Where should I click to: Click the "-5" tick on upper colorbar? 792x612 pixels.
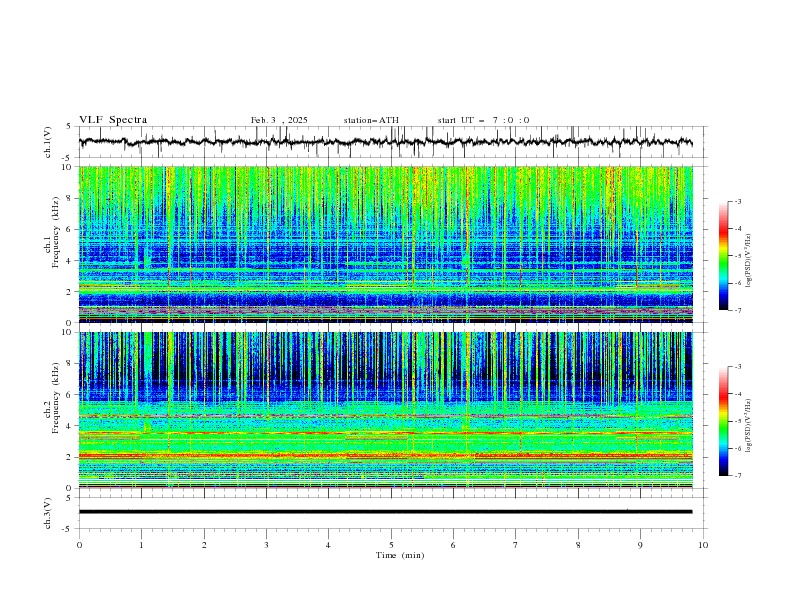pyautogui.click(x=737, y=256)
